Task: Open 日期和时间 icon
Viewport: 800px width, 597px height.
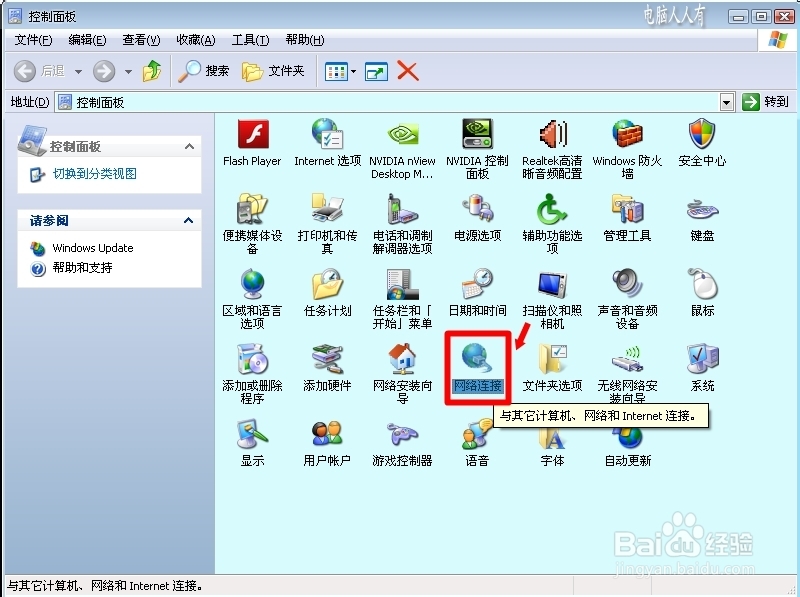Action: (477, 284)
